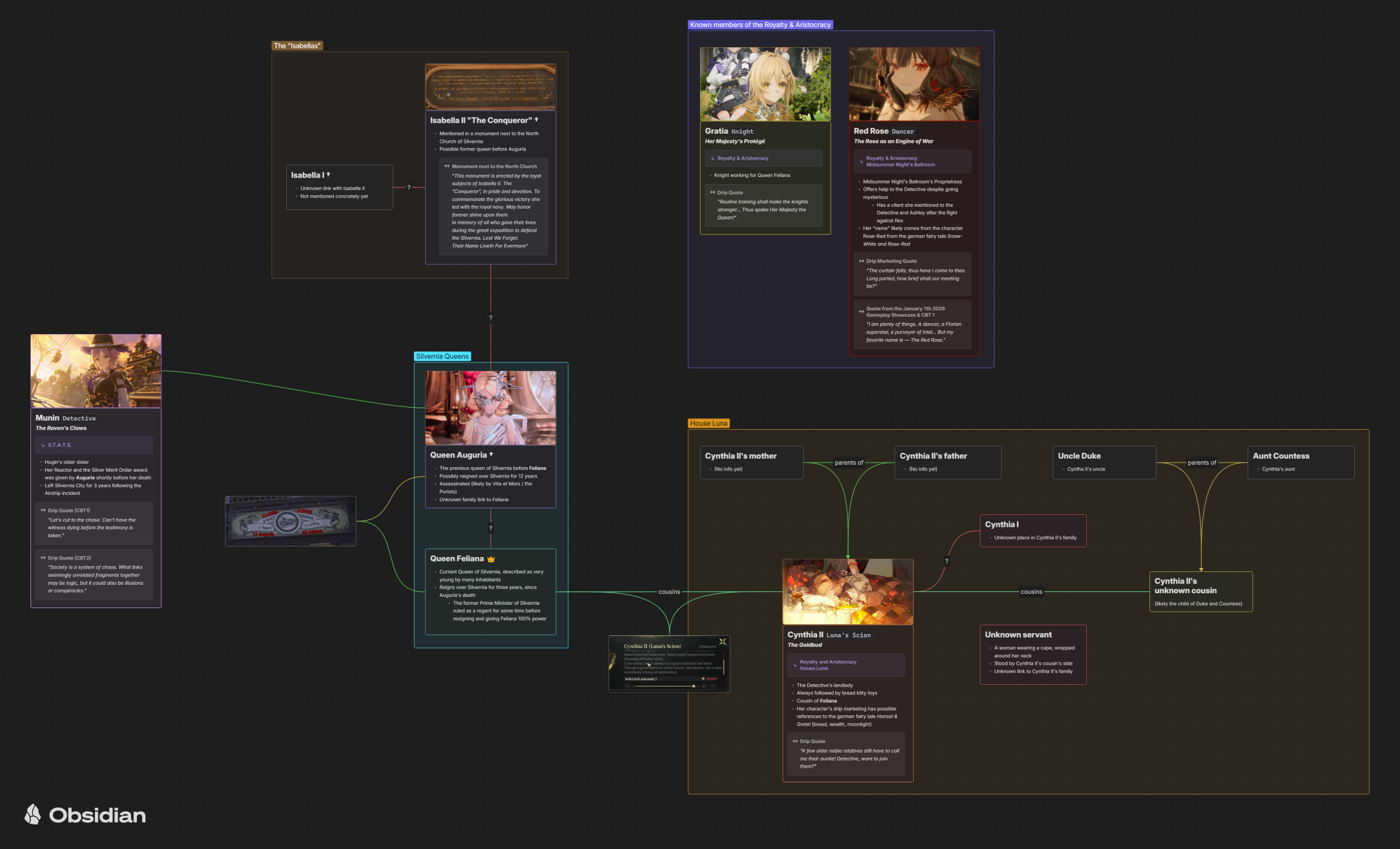Select Gratia's portrait image
1400x849 pixels.
pyautogui.click(x=765, y=84)
